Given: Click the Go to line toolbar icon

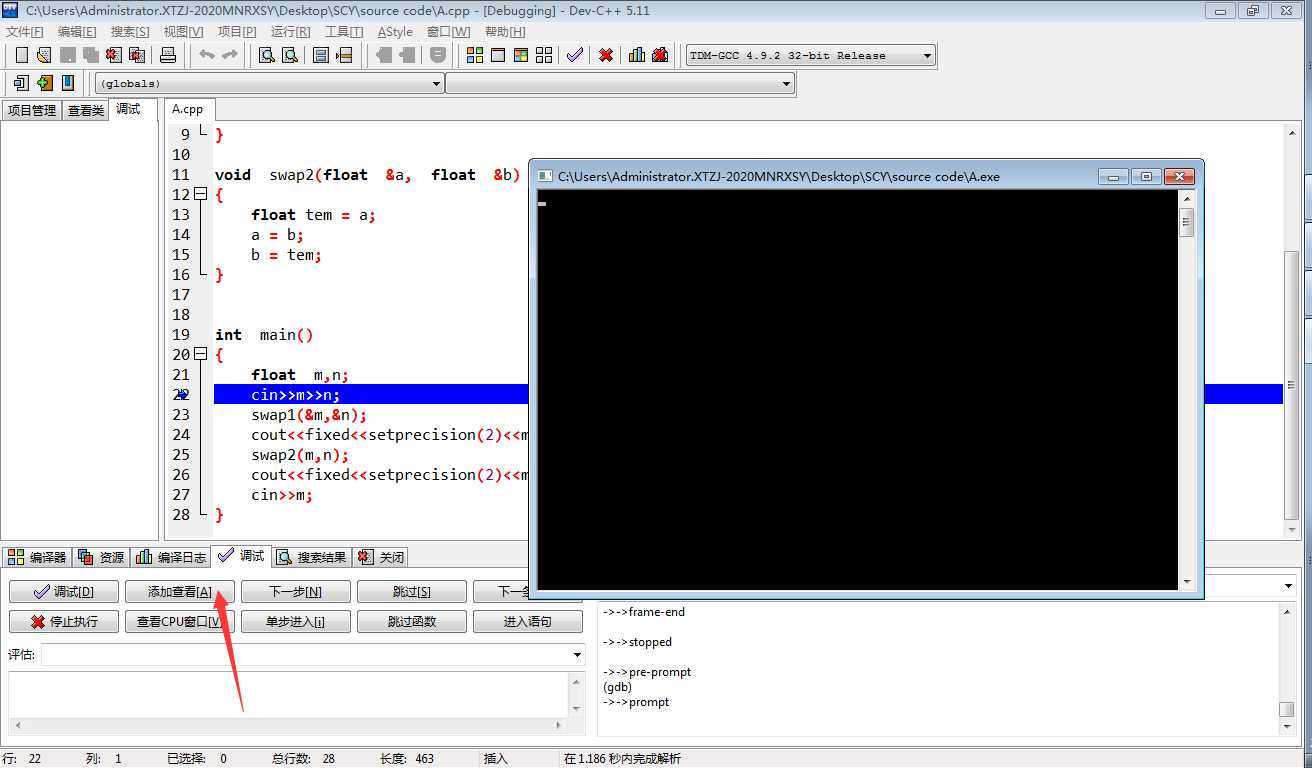Looking at the screenshot, I should tap(343, 55).
